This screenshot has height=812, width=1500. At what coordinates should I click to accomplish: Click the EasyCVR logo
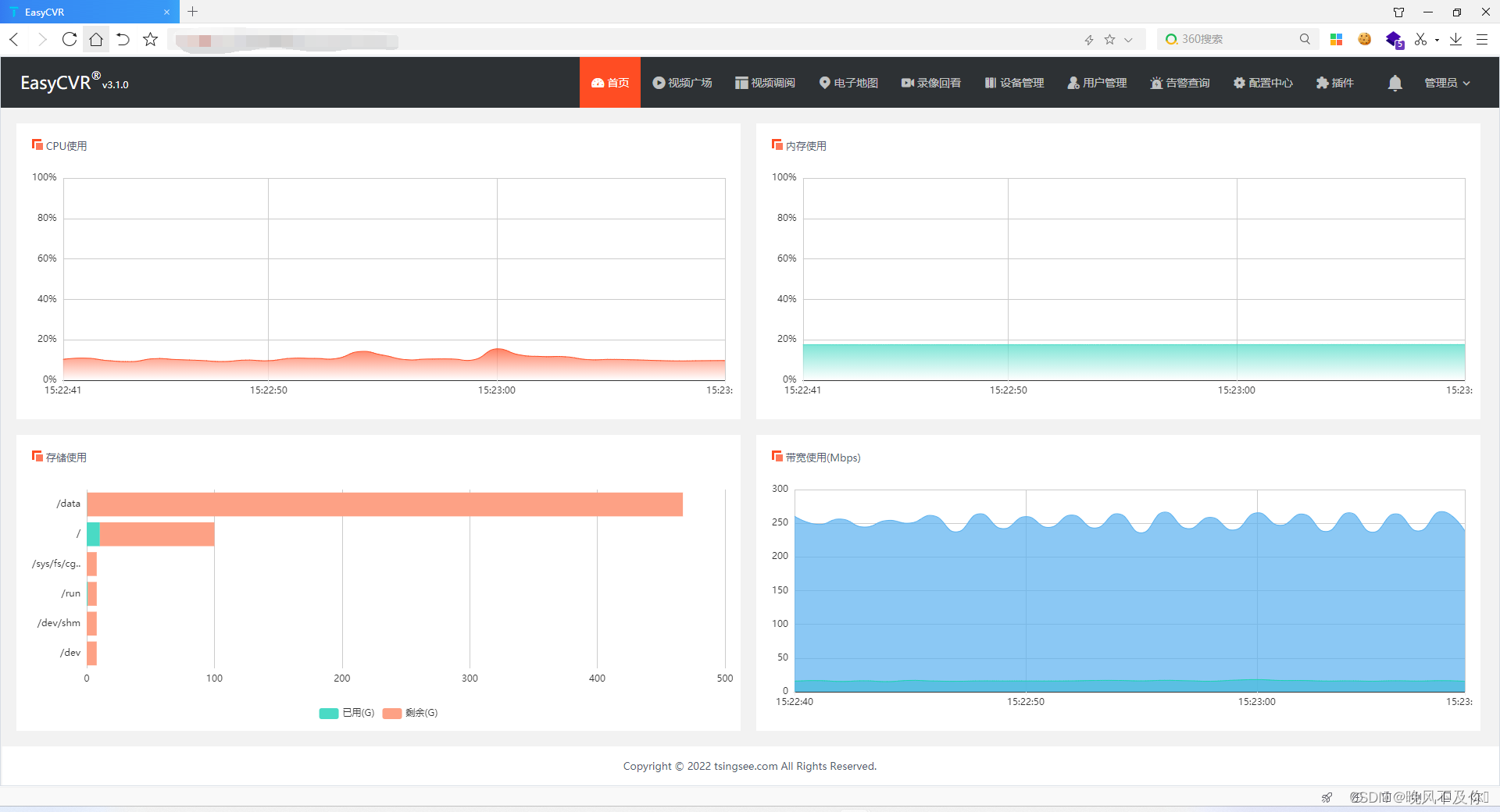tap(74, 82)
